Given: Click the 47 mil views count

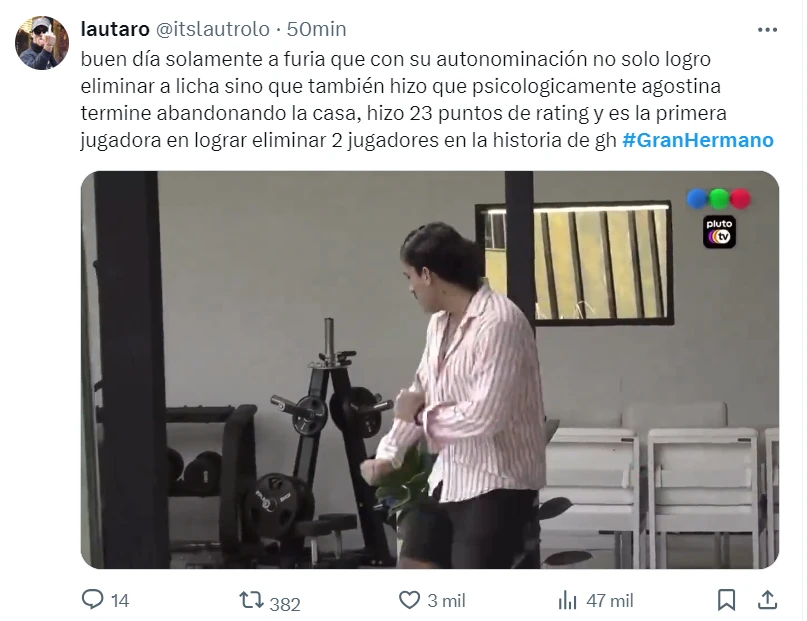Looking at the screenshot, I should tap(609, 600).
